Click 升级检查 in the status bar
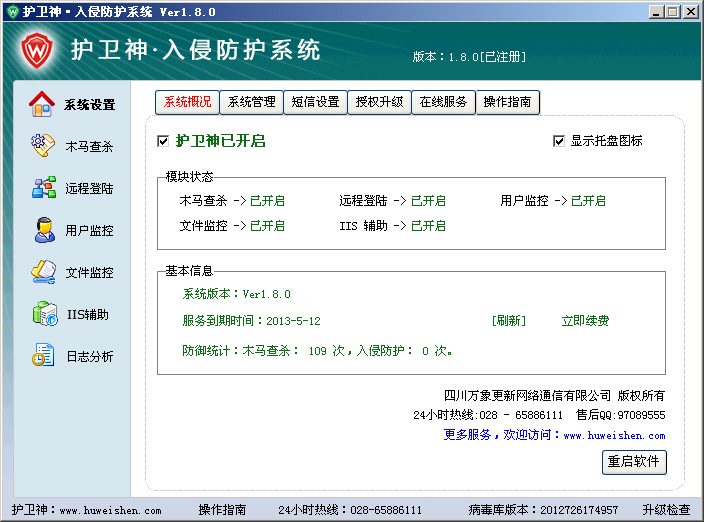 click(666, 510)
